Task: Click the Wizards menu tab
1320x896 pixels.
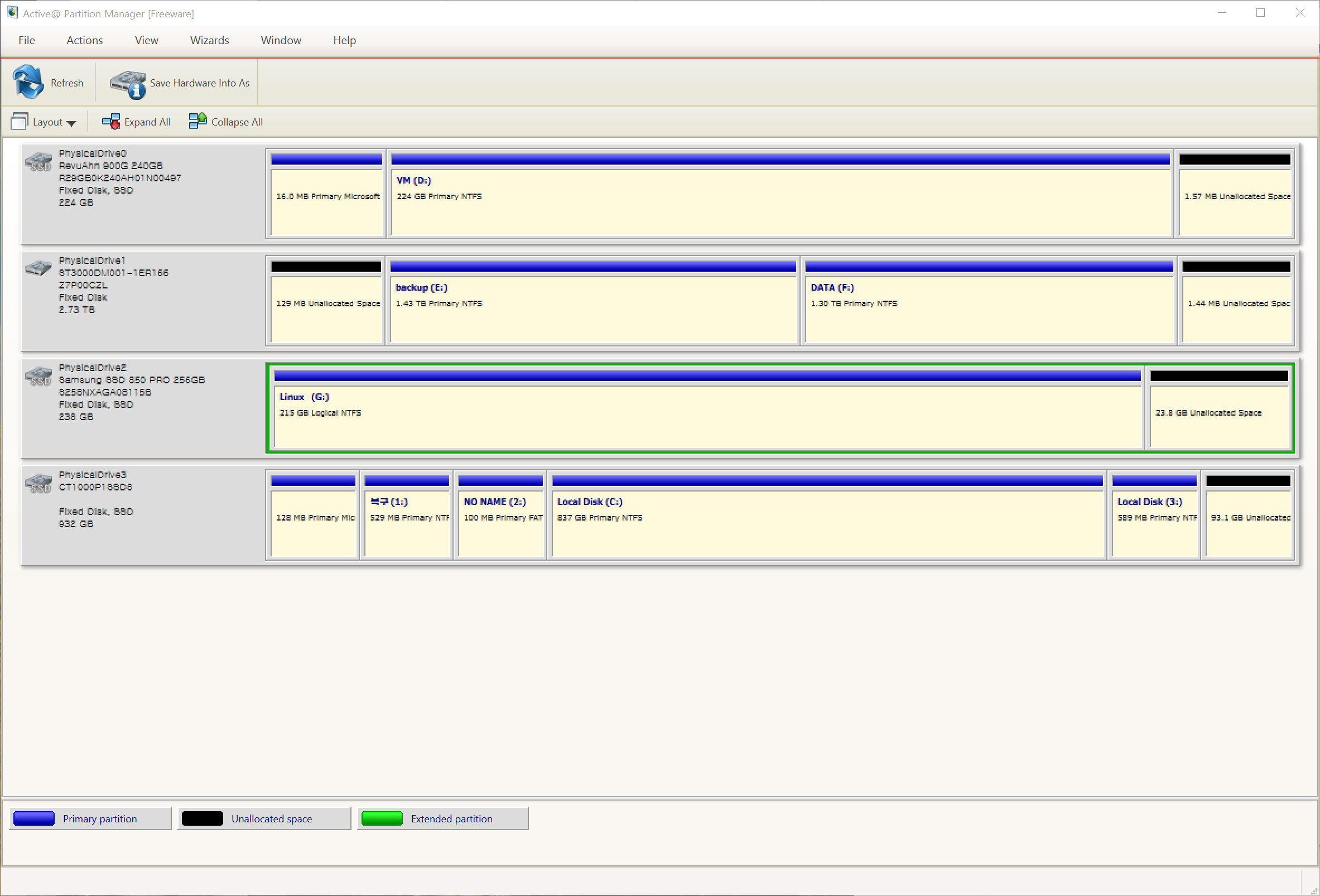Action: [x=209, y=40]
